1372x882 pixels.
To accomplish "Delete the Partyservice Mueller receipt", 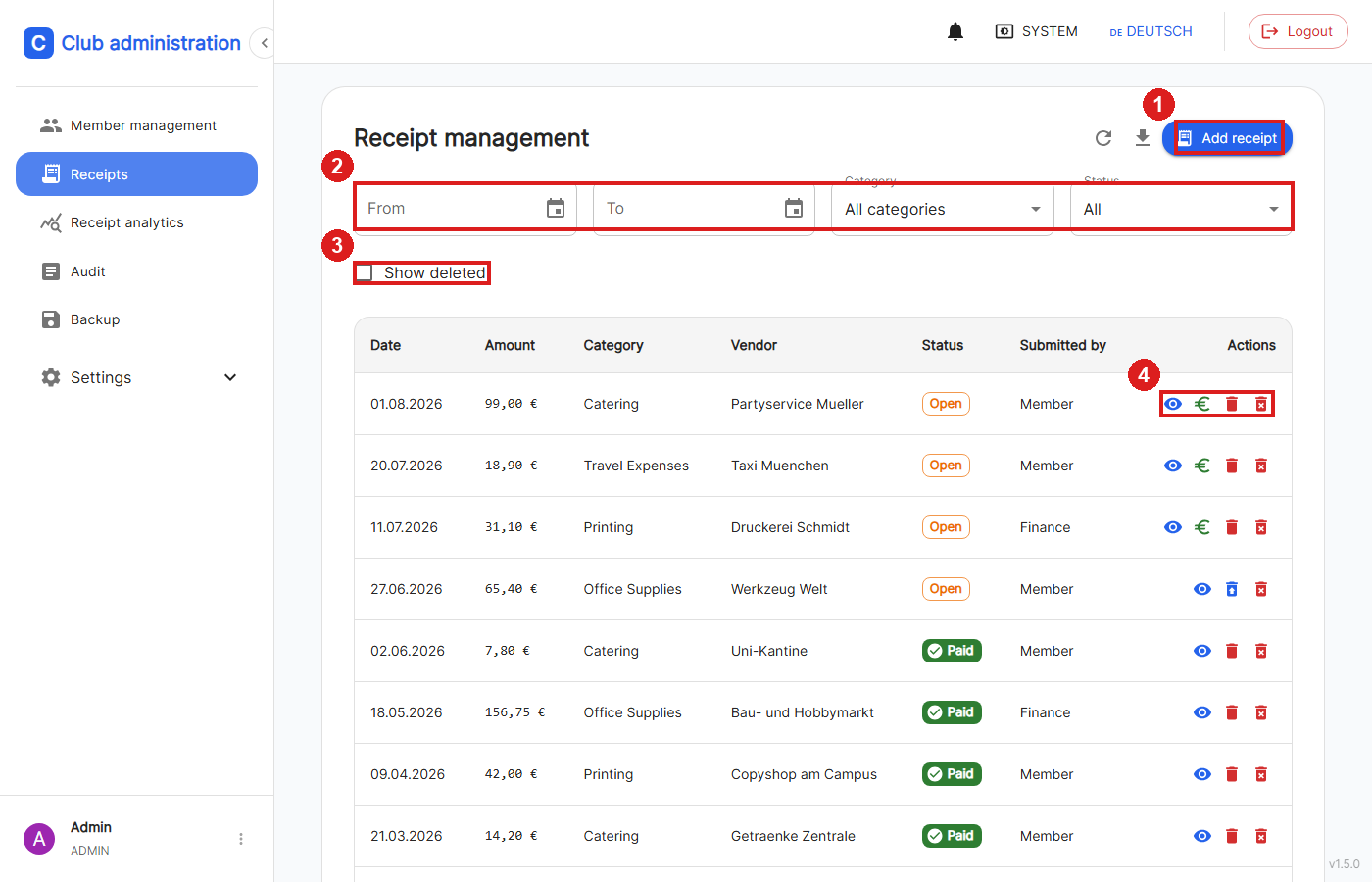I will (x=1232, y=404).
